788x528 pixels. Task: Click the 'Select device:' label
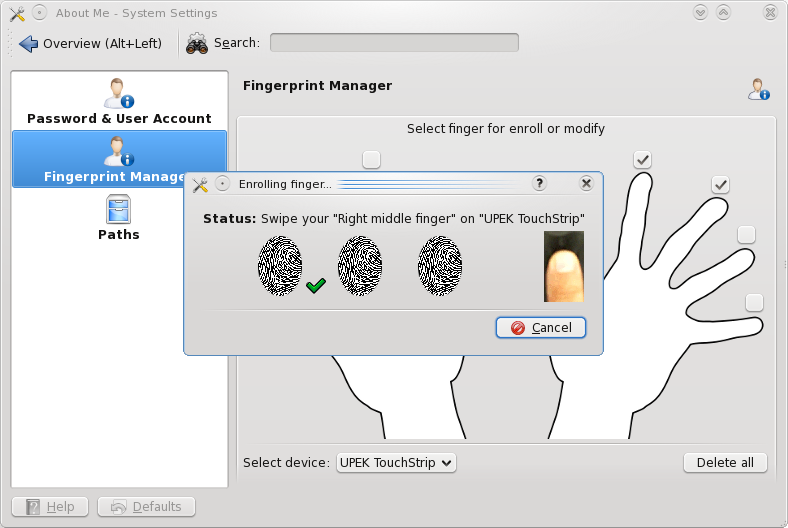(286, 463)
